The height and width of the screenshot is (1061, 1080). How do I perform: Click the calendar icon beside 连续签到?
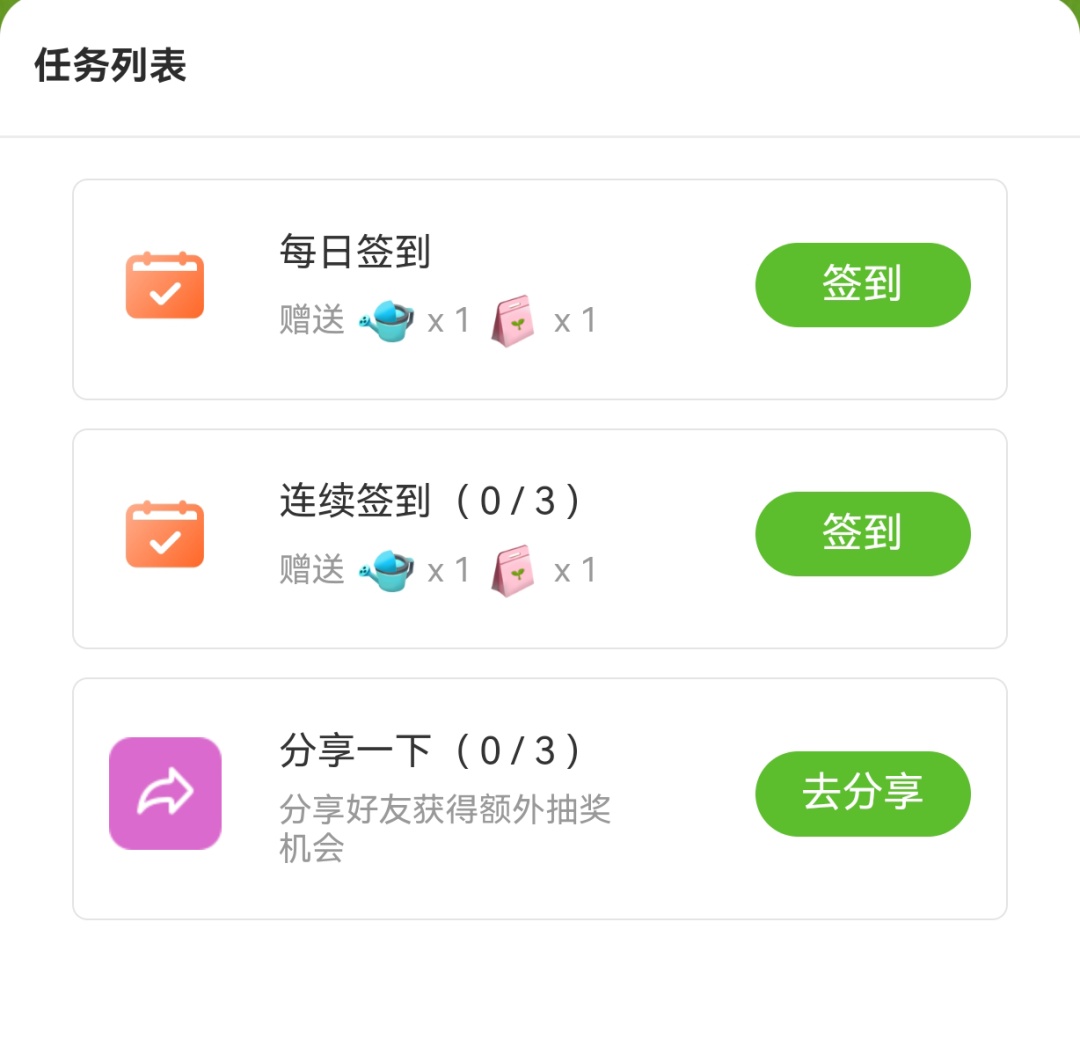point(165,535)
